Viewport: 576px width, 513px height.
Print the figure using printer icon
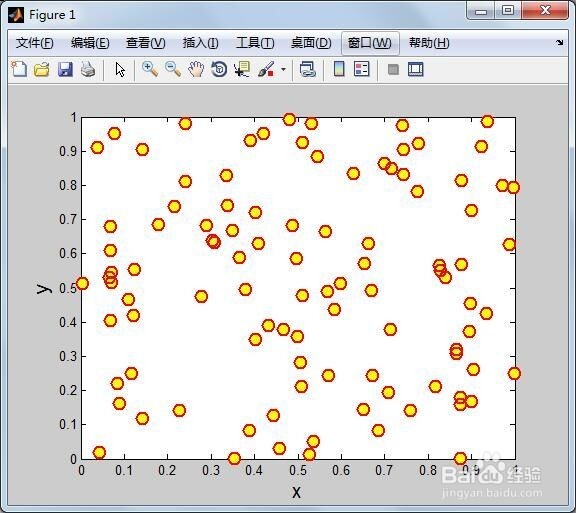pos(88,69)
